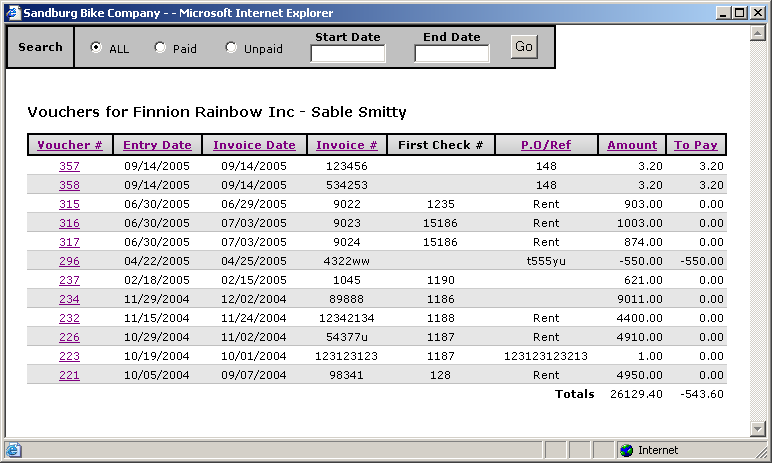Sort by Invoice Date column header
The width and height of the screenshot is (772, 463).
[x=254, y=145]
